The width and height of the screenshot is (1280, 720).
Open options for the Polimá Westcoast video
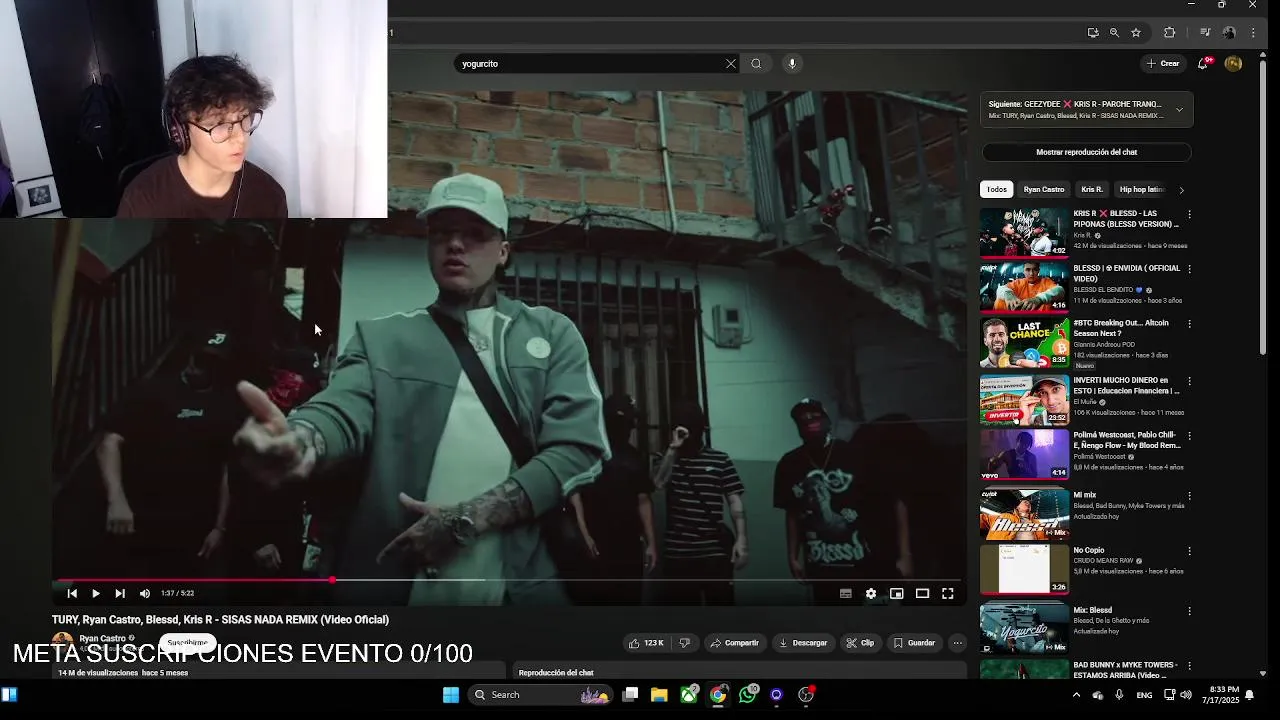pos(1189,437)
